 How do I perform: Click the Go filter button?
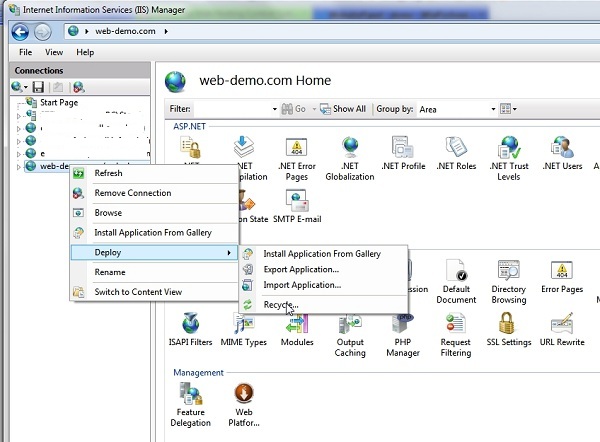[293, 109]
